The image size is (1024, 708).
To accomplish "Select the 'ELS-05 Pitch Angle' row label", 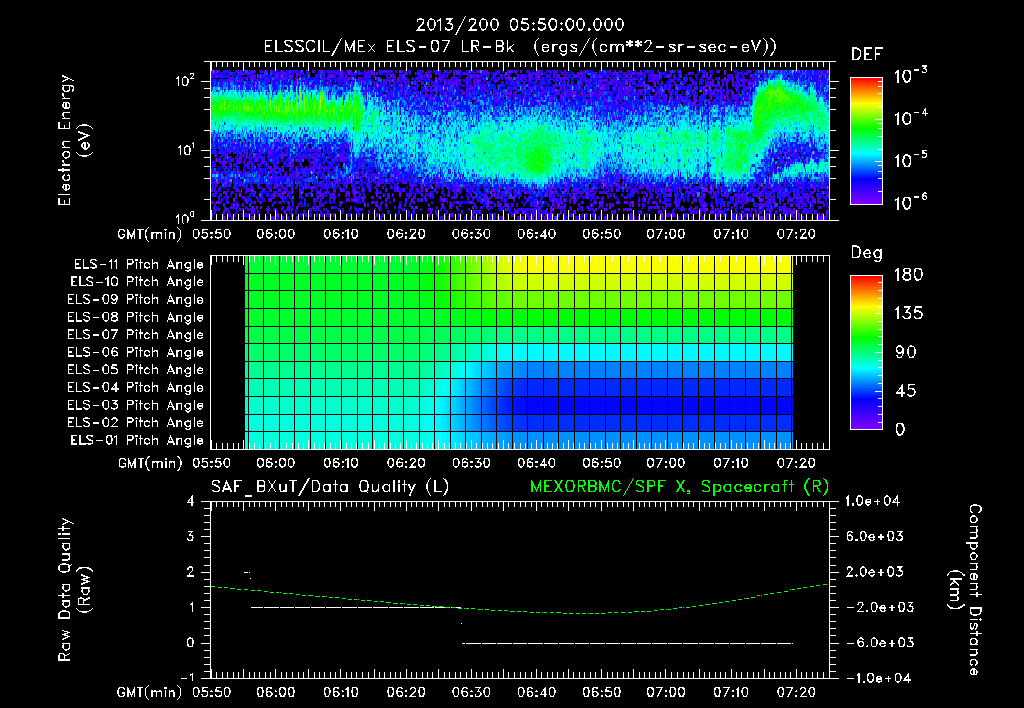I will (136, 370).
